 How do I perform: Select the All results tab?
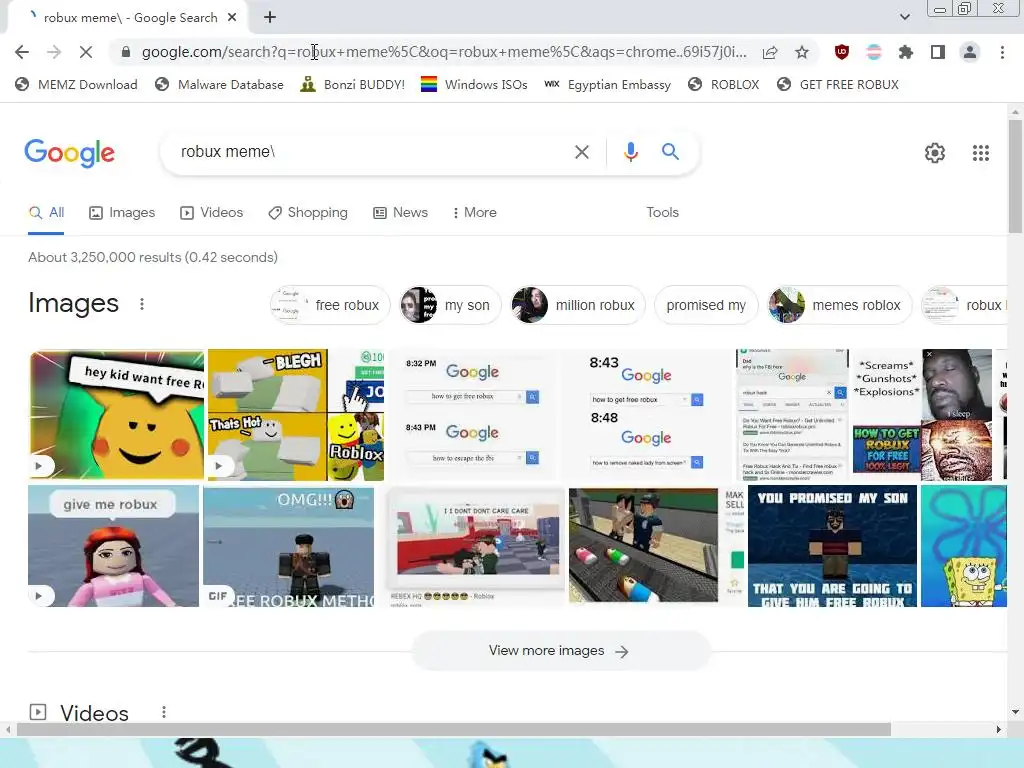click(46, 213)
